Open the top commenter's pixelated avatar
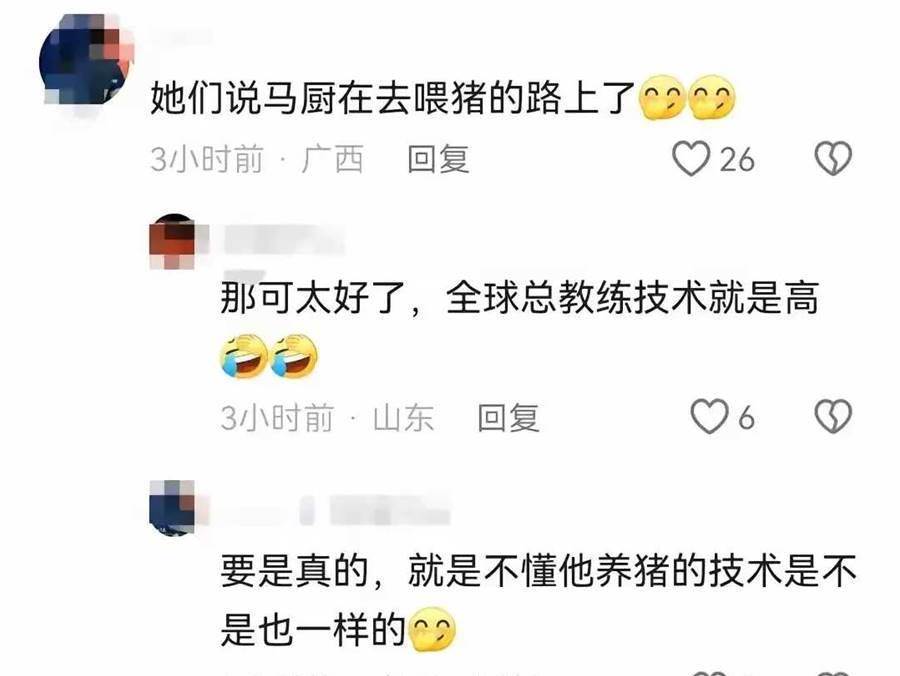Image resolution: width=900 pixels, height=676 pixels. coord(87,62)
